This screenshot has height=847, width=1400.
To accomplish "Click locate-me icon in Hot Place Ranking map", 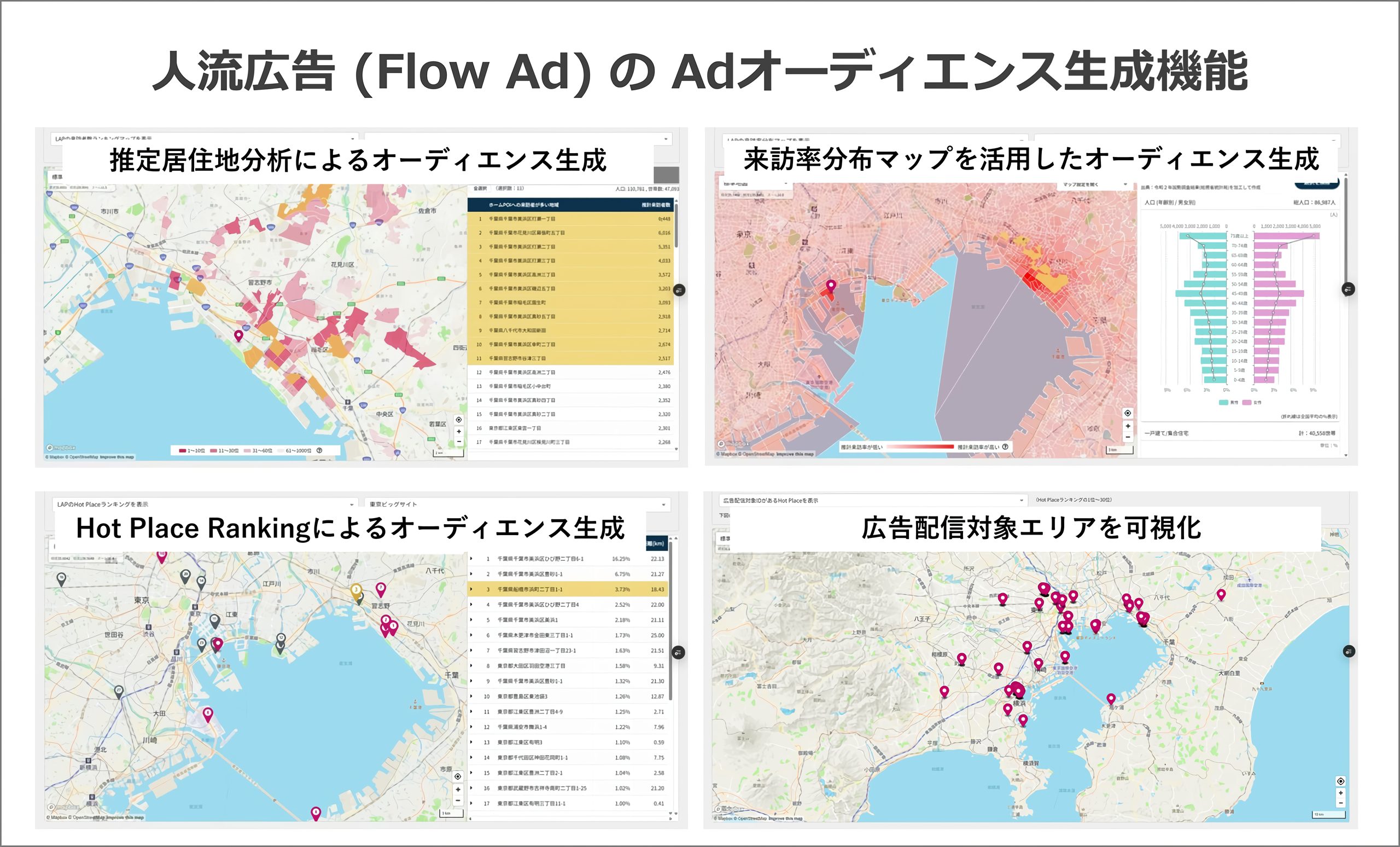I will pyautogui.click(x=458, y=776).
